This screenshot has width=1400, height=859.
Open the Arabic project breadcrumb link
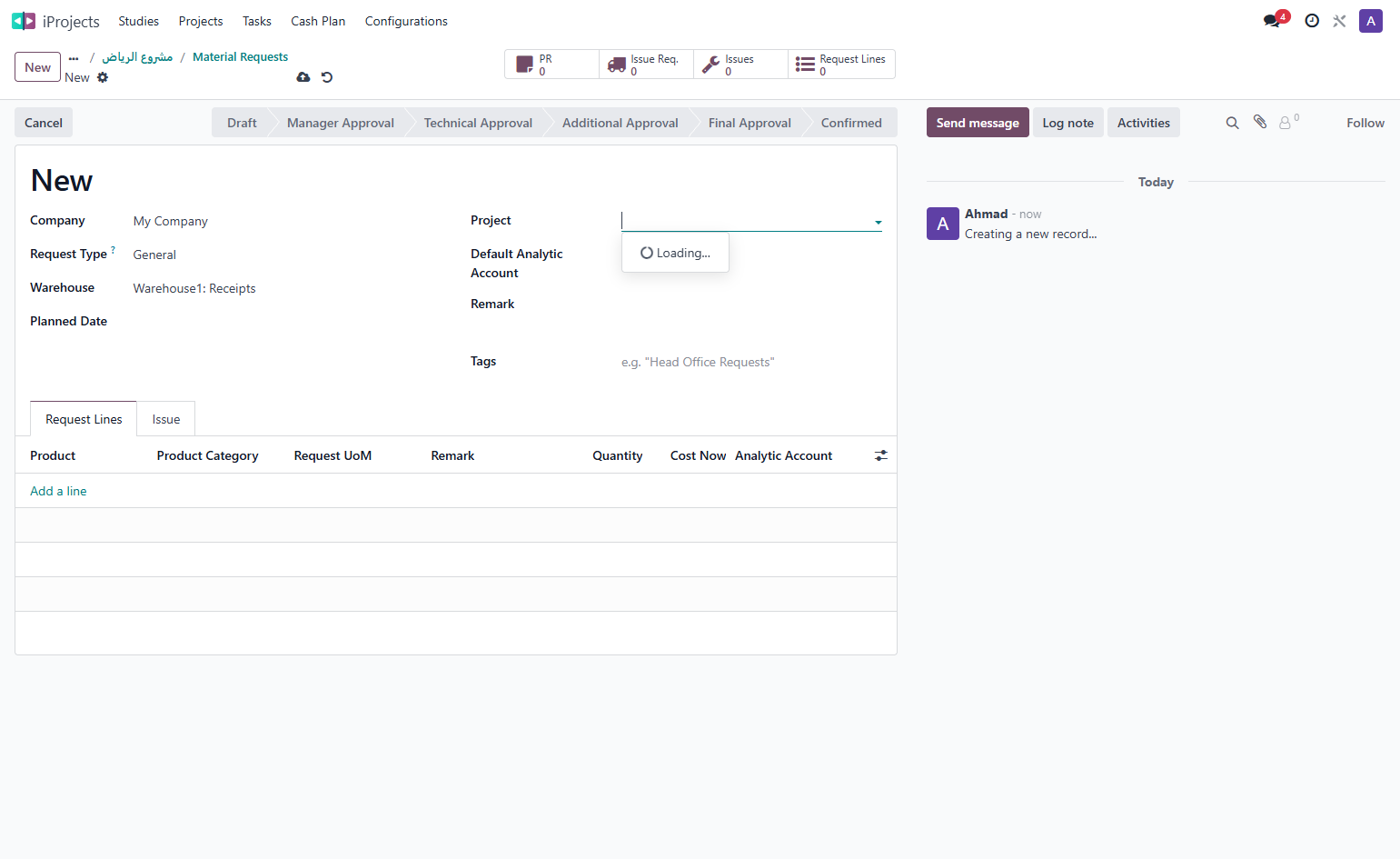pos(137,57)
